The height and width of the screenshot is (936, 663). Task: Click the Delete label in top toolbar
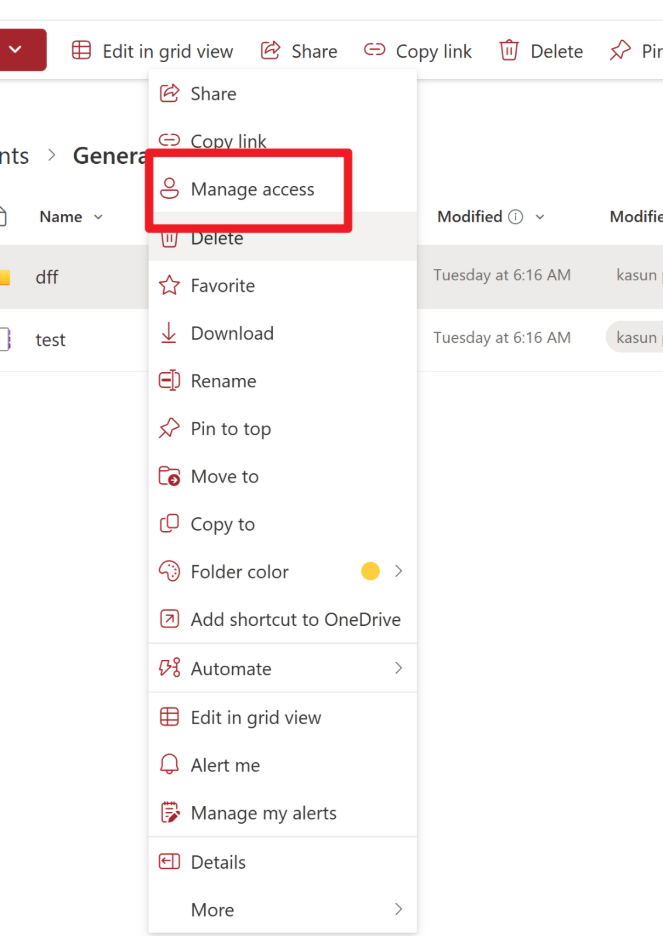(x=557, y=51)
